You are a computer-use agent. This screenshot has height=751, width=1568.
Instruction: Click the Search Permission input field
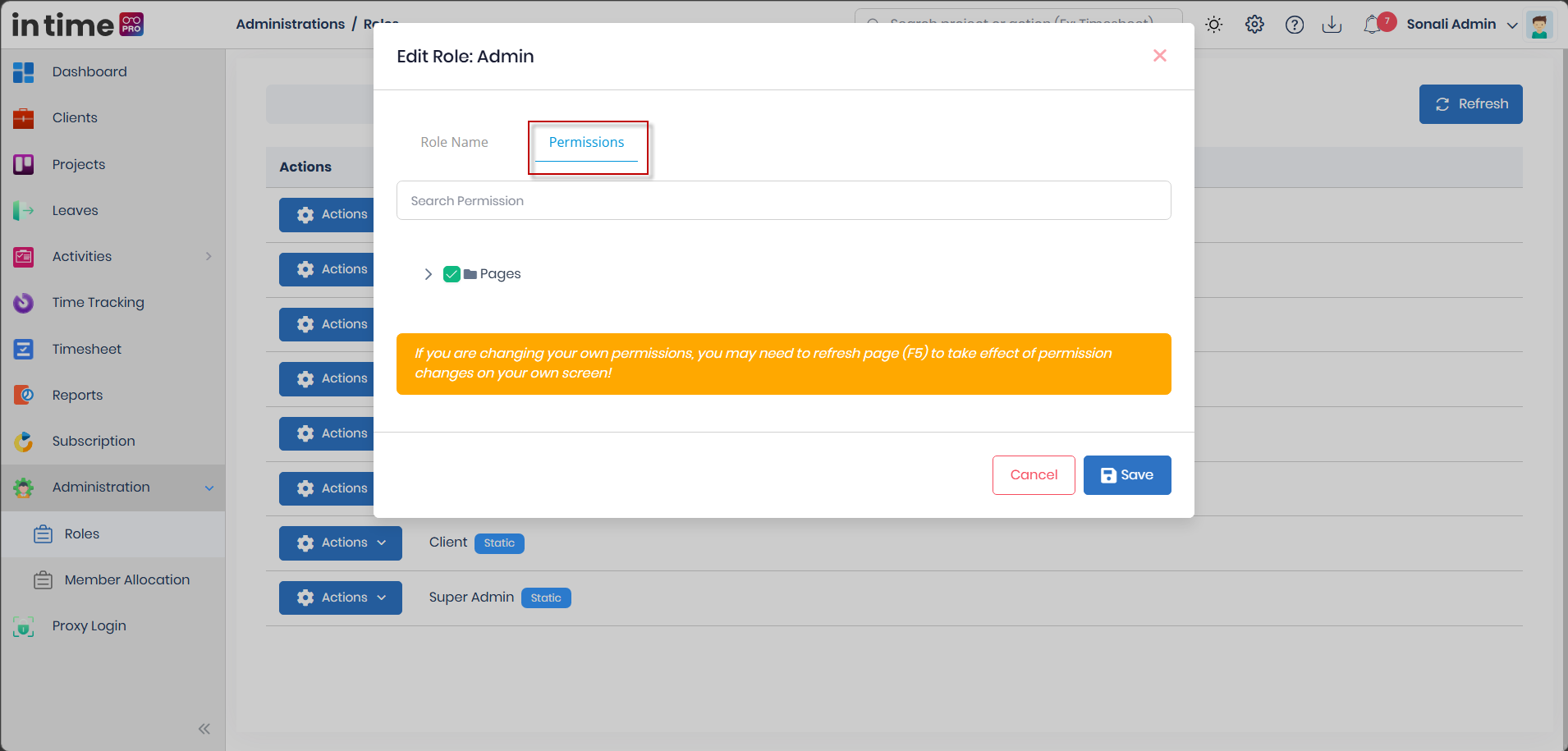pyautogui.click(x=784, y=200)
